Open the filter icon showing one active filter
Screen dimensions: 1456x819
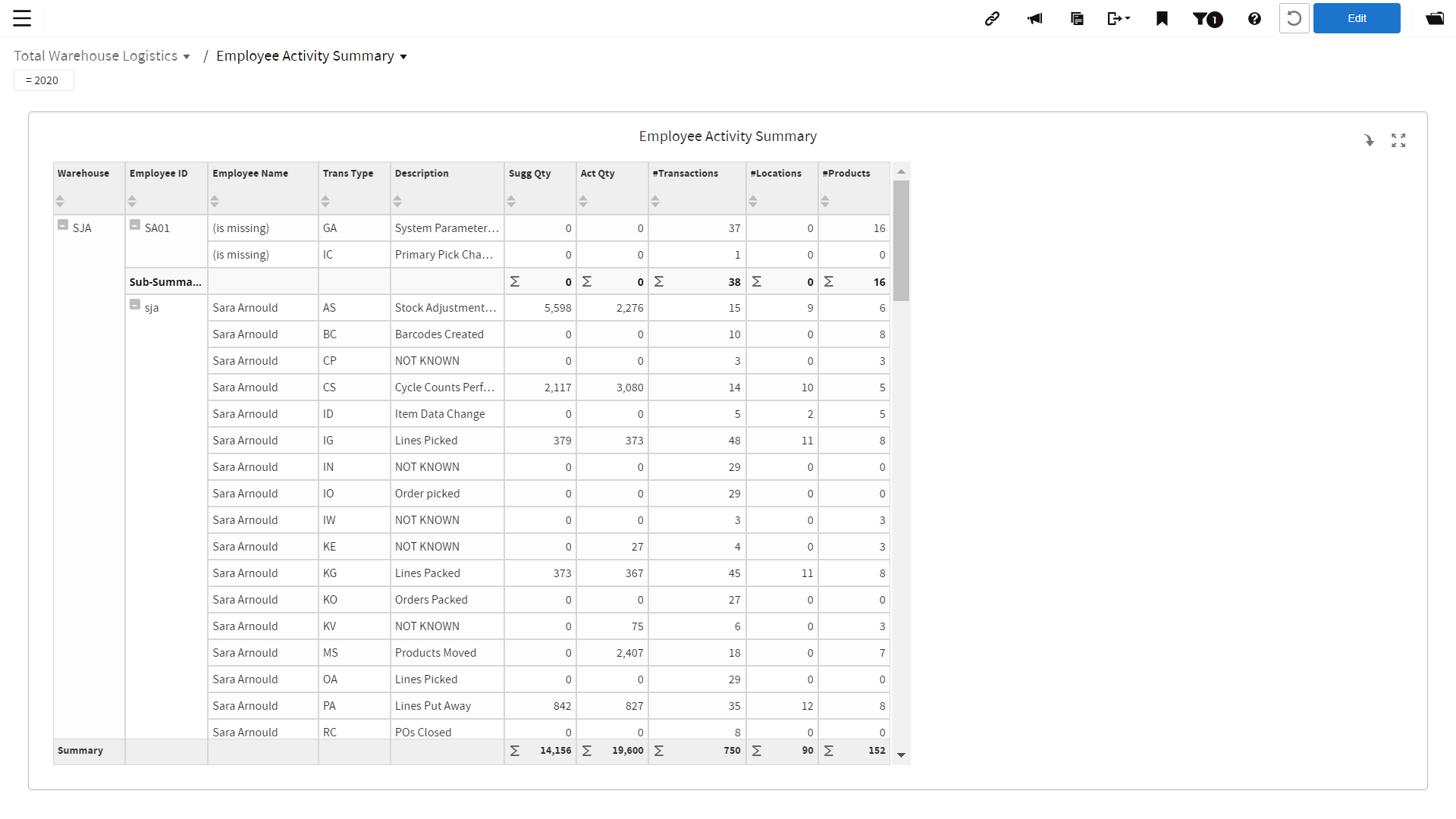coord(1207,18)
